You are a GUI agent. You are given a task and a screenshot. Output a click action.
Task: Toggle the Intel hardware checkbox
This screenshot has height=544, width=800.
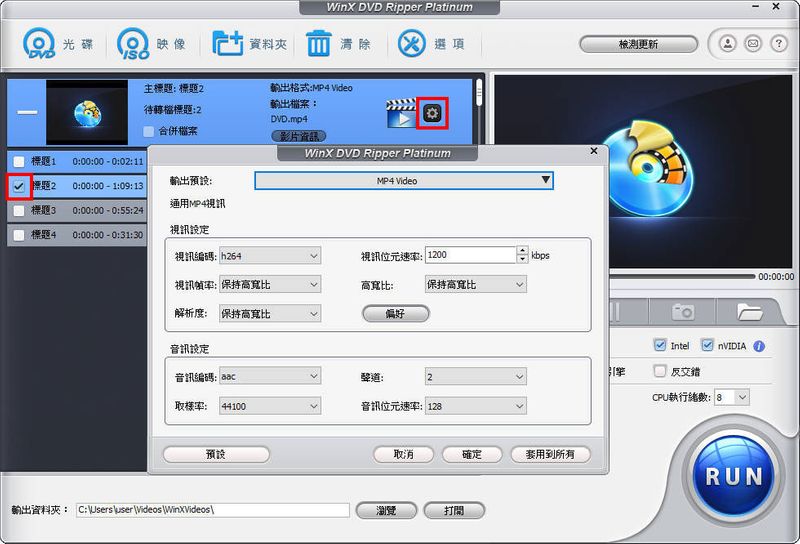coord(660,345)
